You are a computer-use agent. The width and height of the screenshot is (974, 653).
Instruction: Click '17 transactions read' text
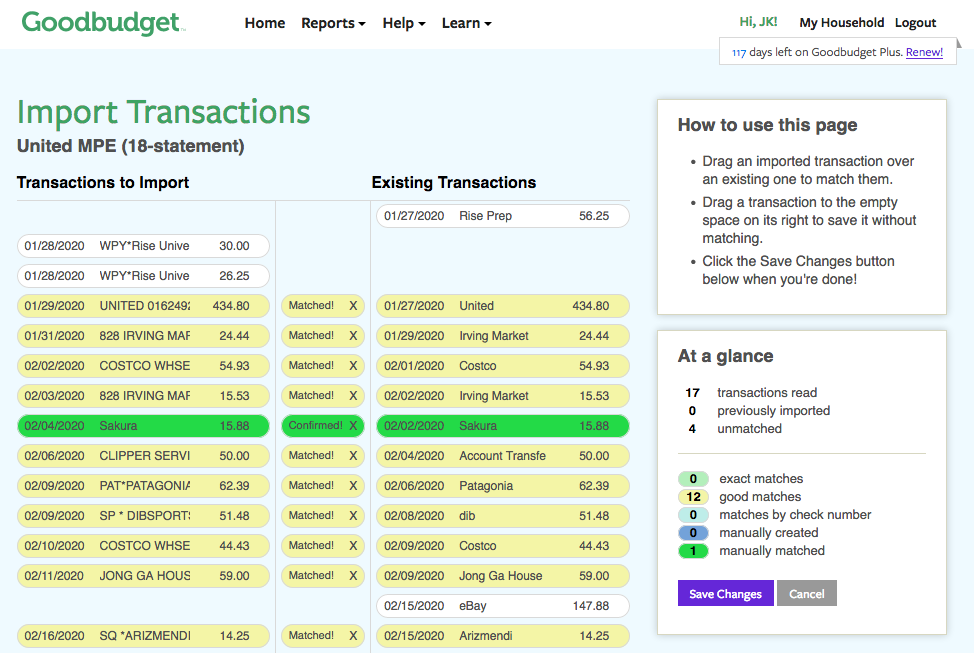[x=751, y=393]
